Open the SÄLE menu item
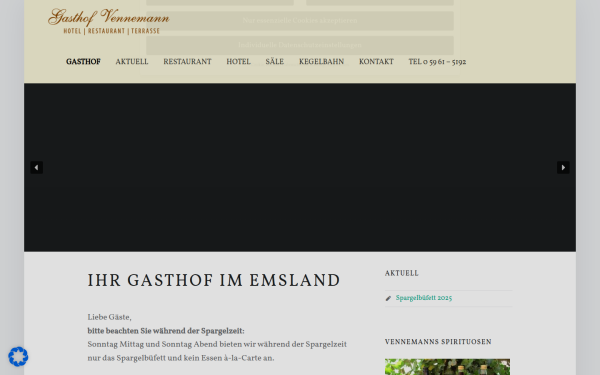 pos(274,62)
